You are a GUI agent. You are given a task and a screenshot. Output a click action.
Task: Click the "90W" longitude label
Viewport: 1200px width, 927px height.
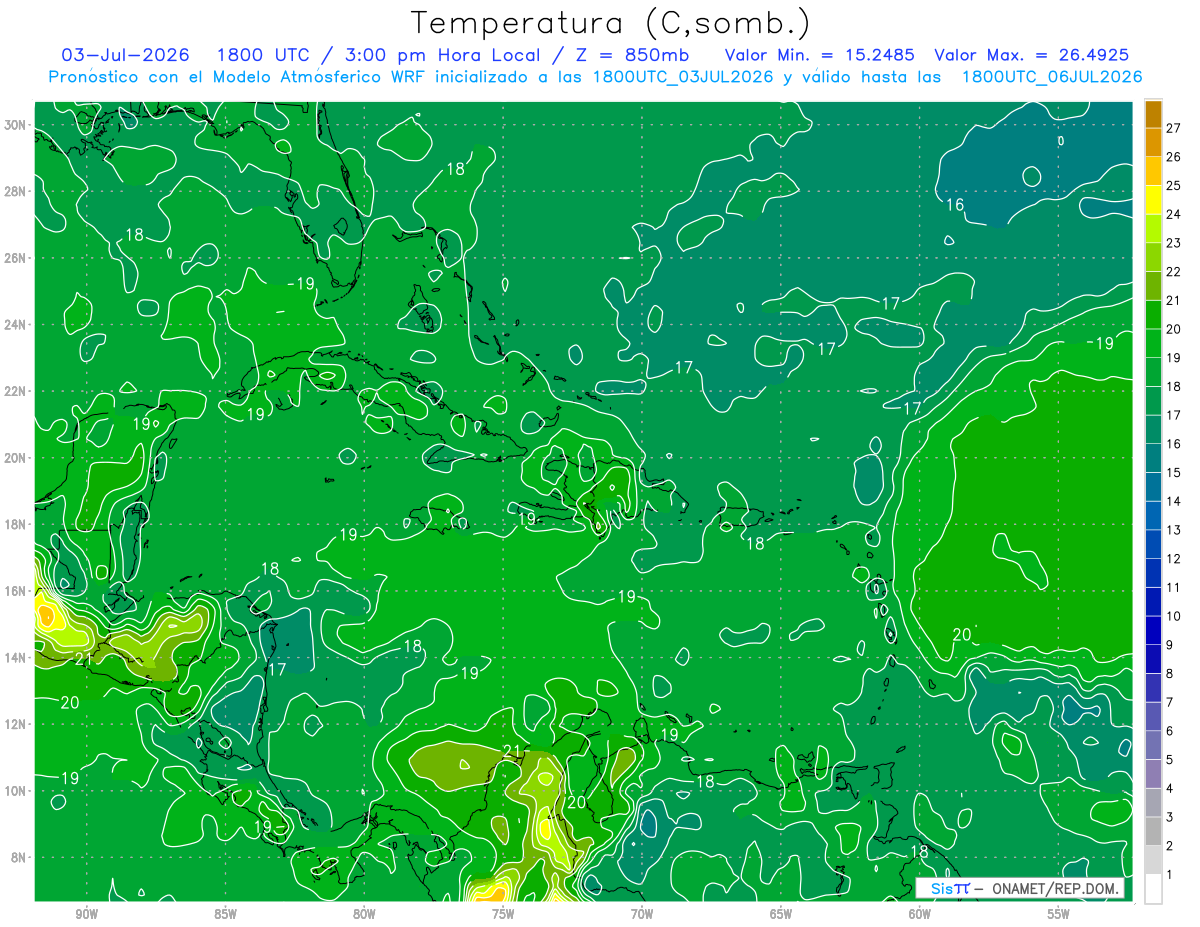point(87,914)
